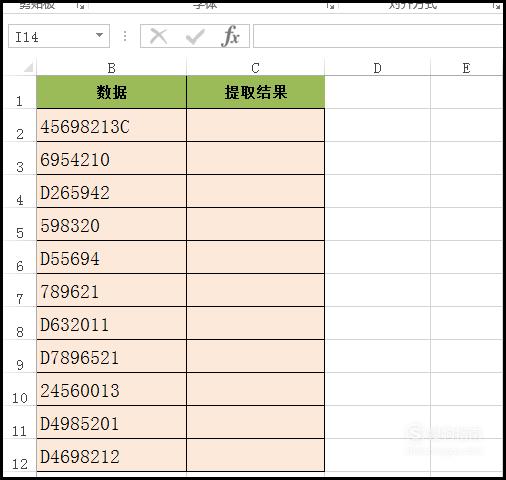Click the confirm checkmark icon in formula bar
Screen dimensions: 506x480
(195, 36)
